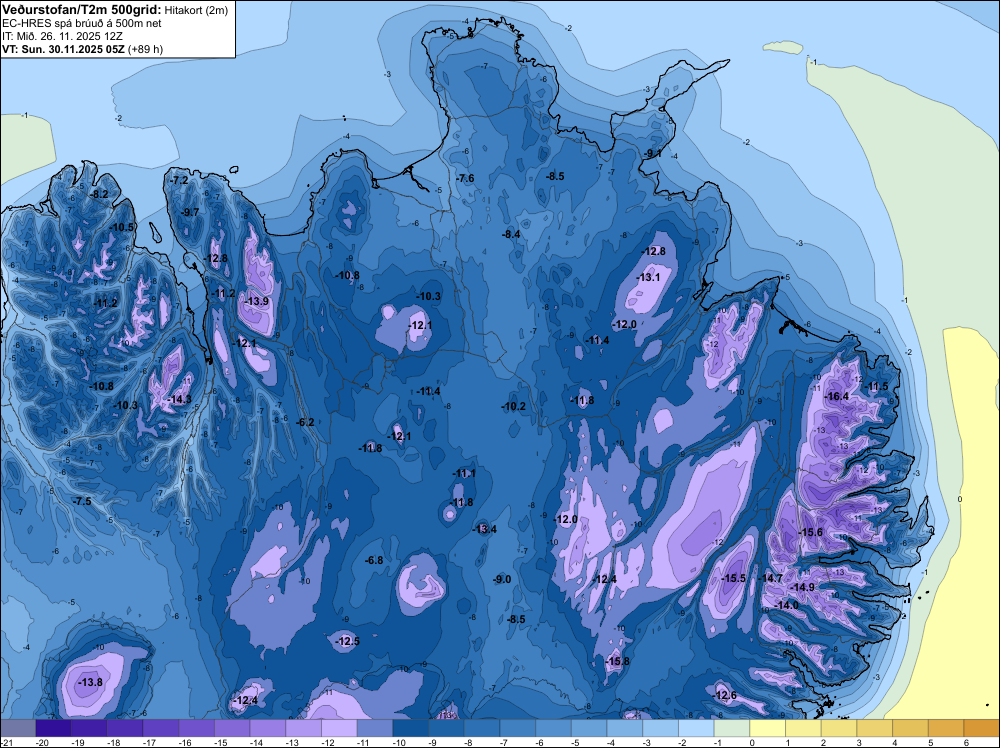Click the -11.1 temperature reading

(x=464, y=473)
